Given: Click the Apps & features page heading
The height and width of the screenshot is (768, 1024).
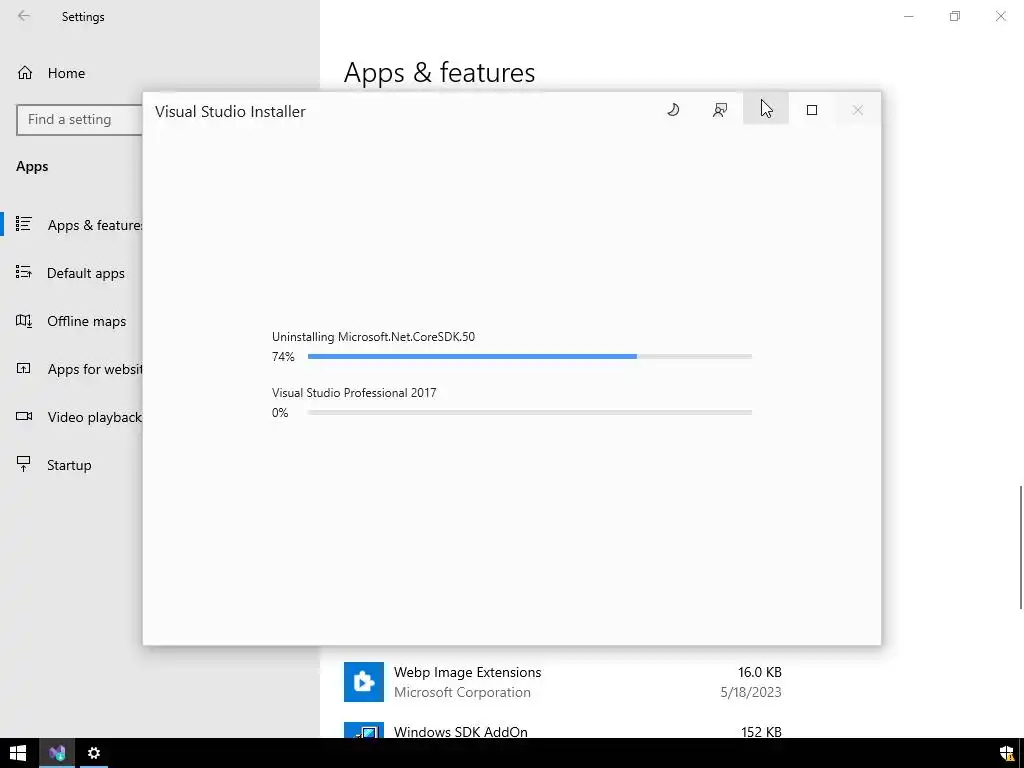Looking at the screenshot, I should (x=440, y=72).
